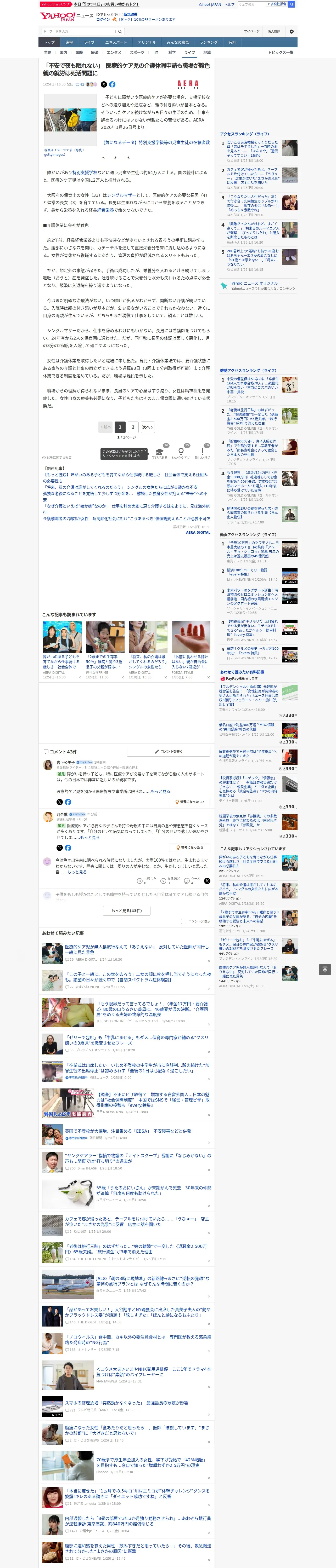Image resolution: width=336 pixels, height=1568 pixels.
Task: Click the コメントを書く button
Action: pyautogui.click(x=168, y=752)
